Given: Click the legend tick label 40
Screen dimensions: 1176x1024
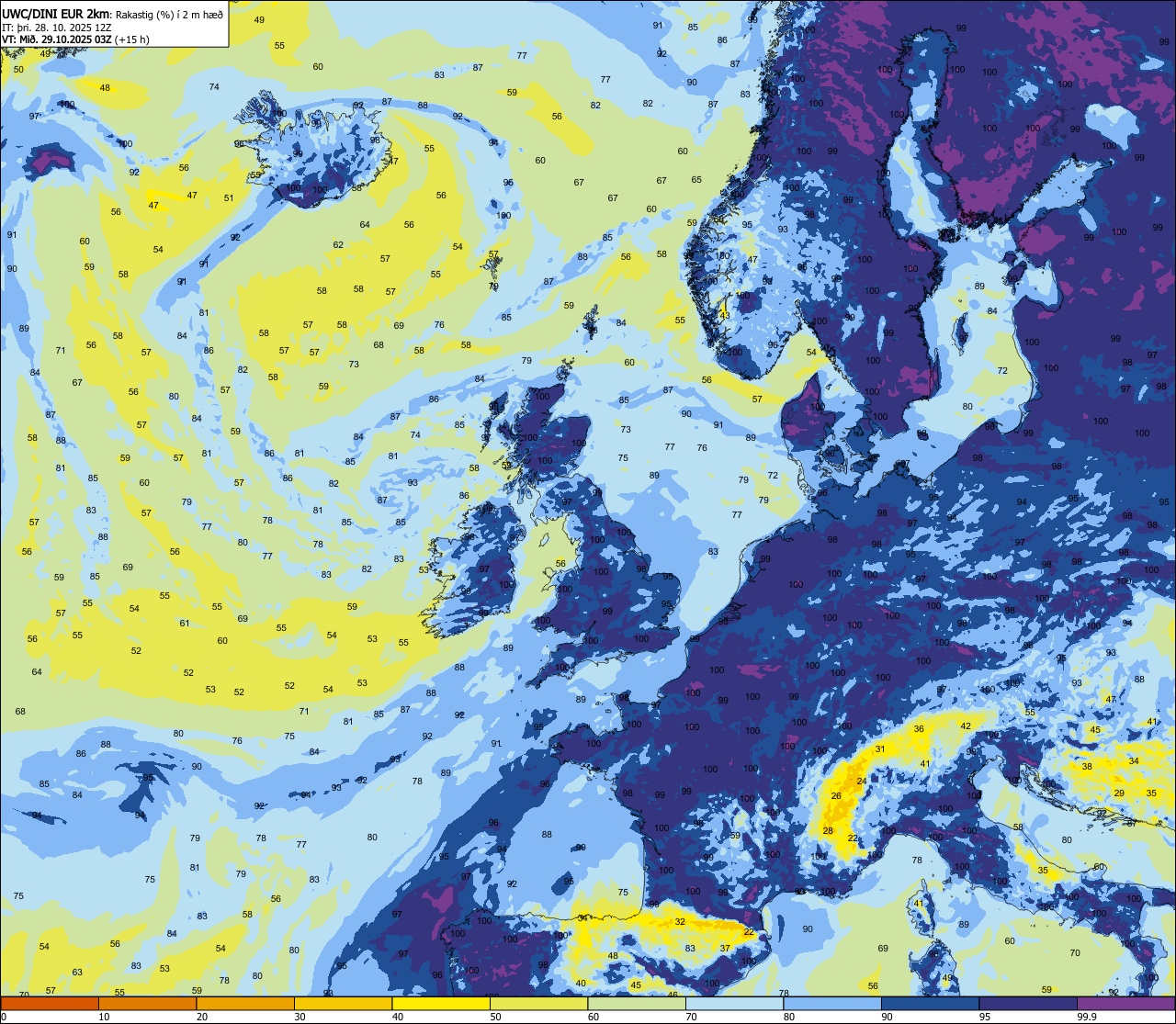Looking at the screenshot, I should pyautogui.click(x=398, y=1017).
